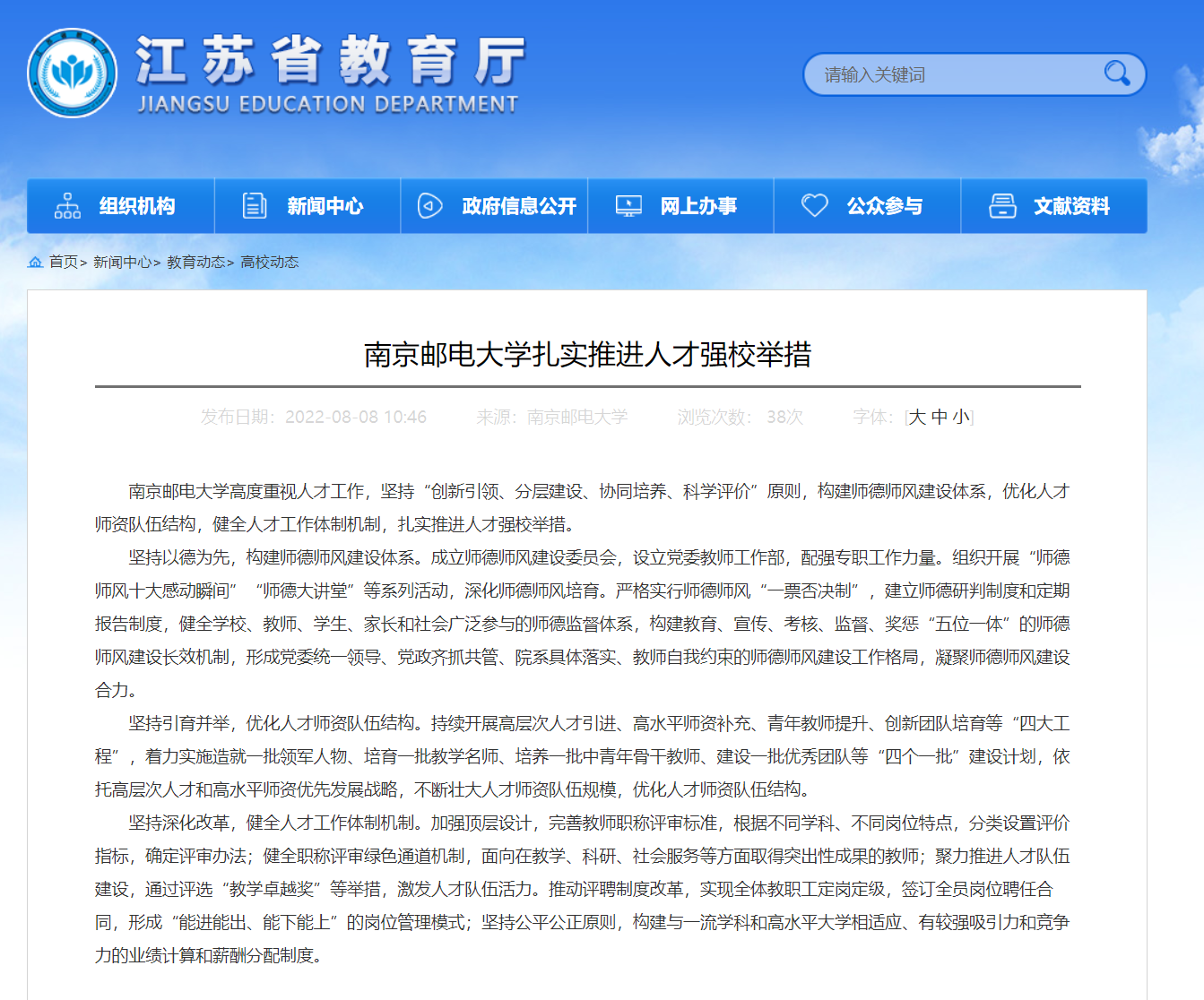Click the Jiangsu Education Department logo emblem
The width and height of the screenshot is (1204, 1000).
72,73
